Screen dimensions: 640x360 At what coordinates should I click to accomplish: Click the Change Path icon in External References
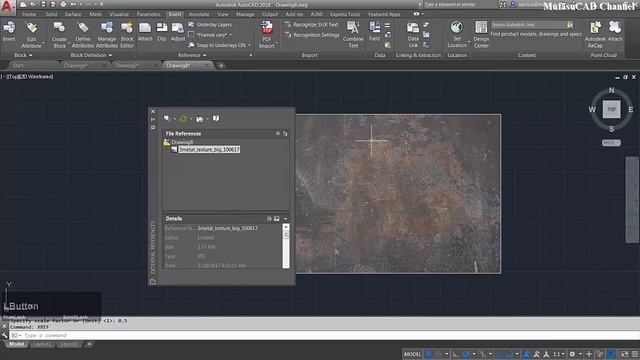coord(200,118)
